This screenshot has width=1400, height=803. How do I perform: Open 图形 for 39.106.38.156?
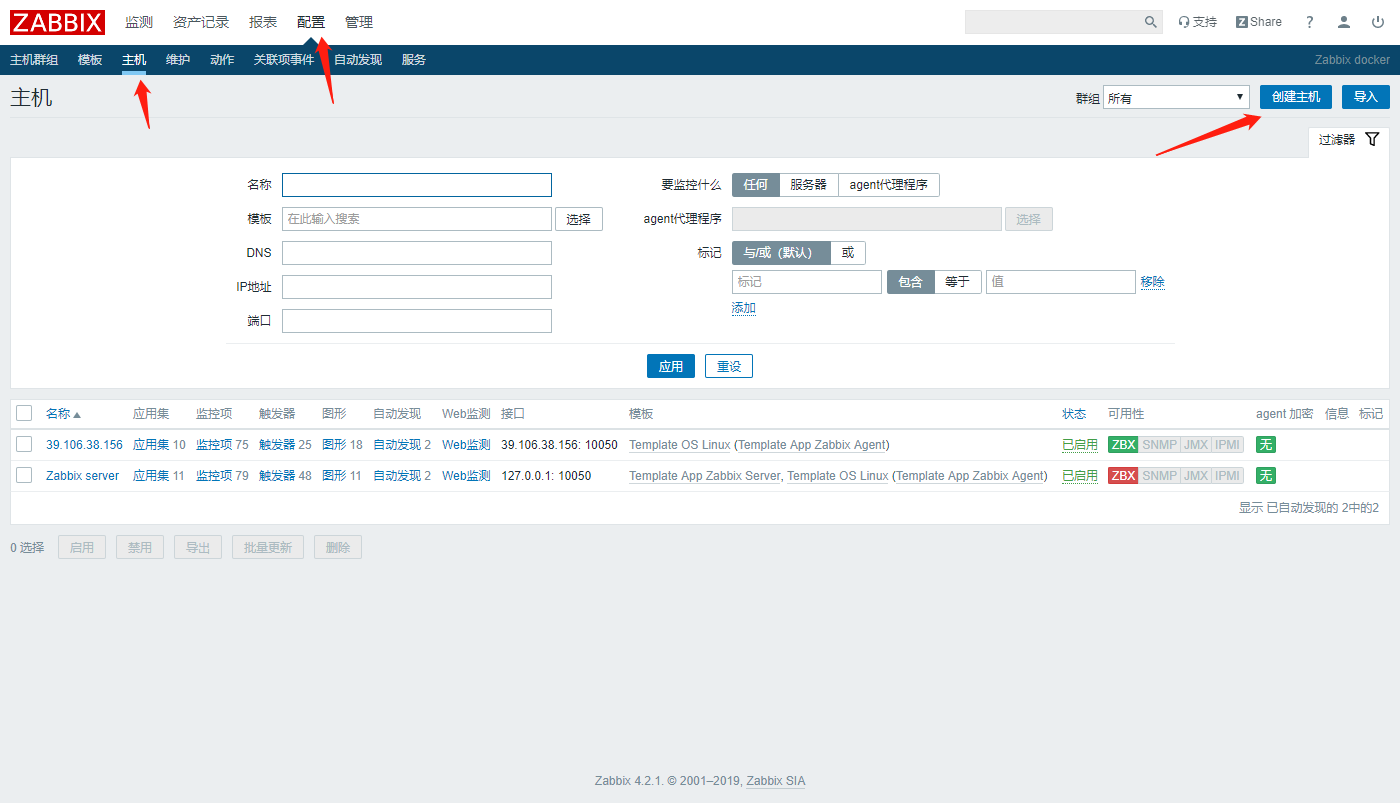pyautogui.click(x=334, y=445)
